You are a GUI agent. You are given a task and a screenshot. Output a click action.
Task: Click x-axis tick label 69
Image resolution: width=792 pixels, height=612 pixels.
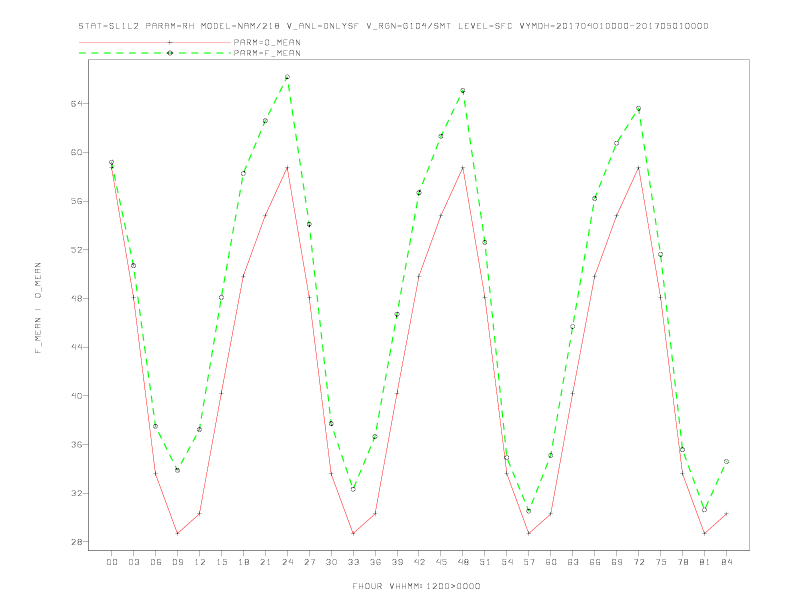pos(617,562)
